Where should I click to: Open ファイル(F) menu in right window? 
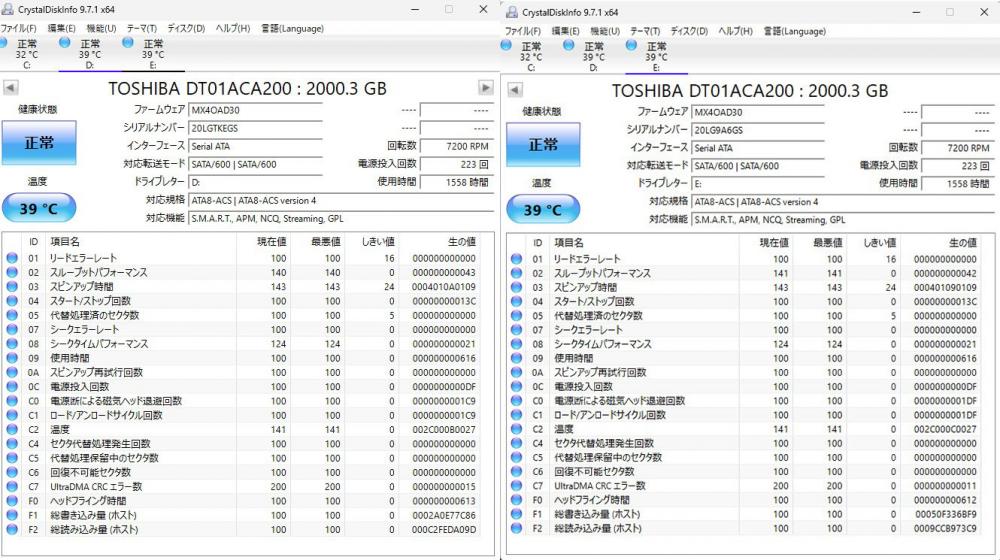523,31
